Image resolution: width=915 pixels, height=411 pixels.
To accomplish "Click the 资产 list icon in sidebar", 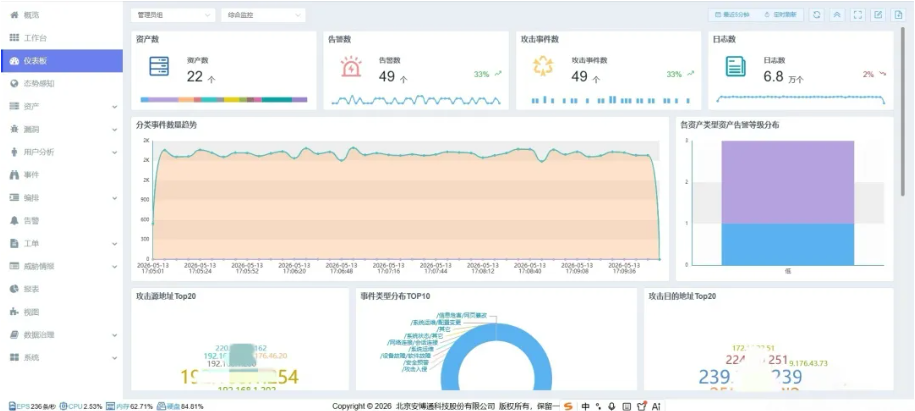I will click(15, 106).
